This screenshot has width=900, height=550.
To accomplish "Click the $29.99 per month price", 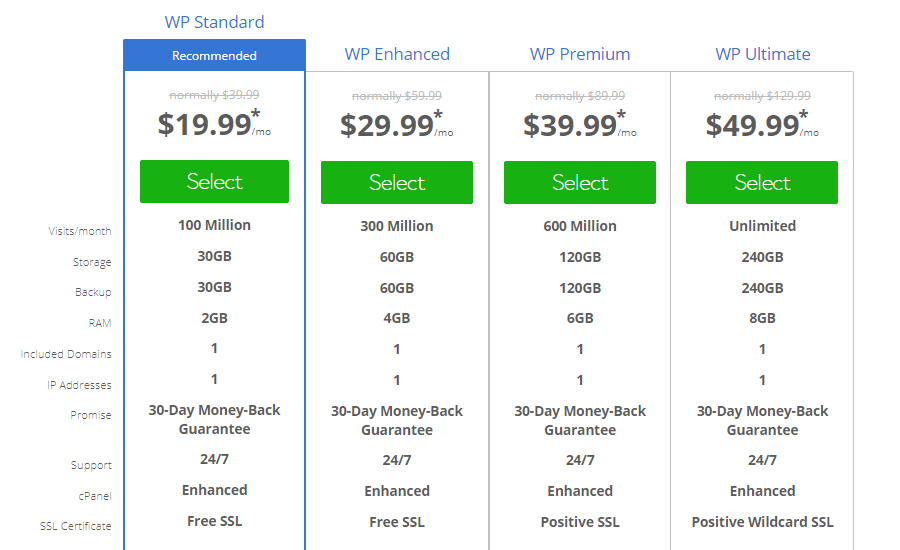I will coord(397,125).
